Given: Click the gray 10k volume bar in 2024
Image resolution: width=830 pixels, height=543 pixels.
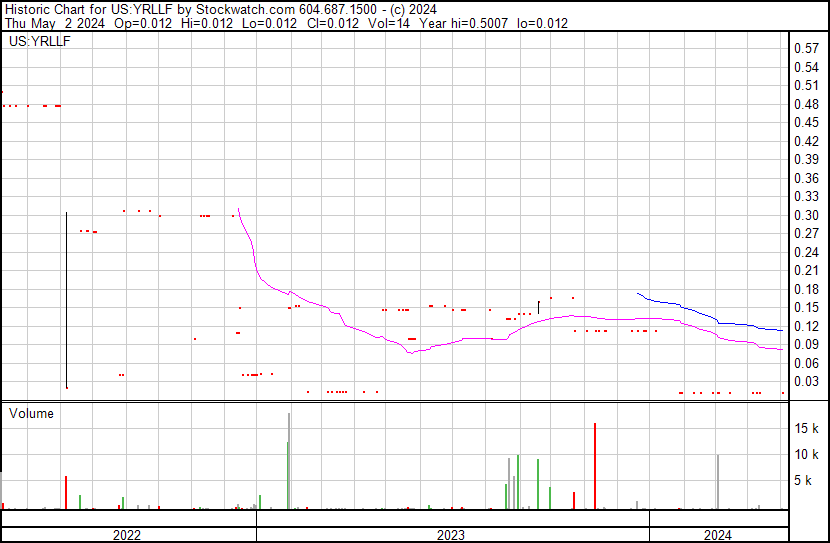Looking at the screenshot, I should coord(718,482).
